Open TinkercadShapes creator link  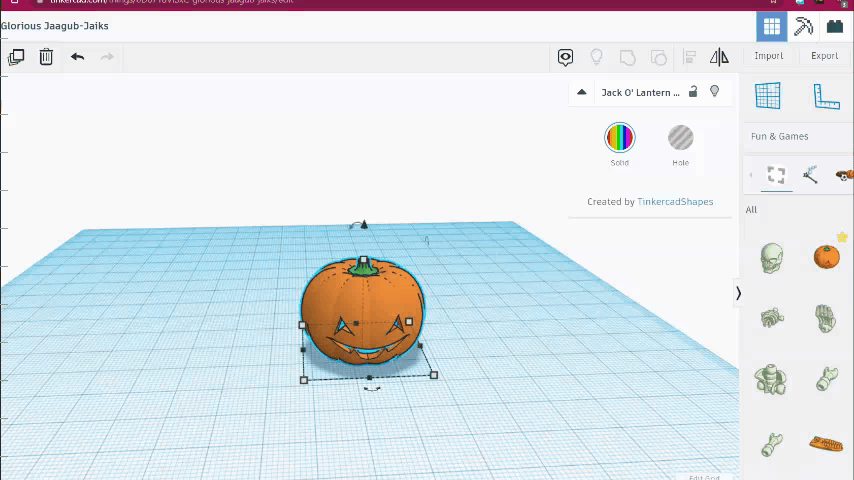coord(675,201)
